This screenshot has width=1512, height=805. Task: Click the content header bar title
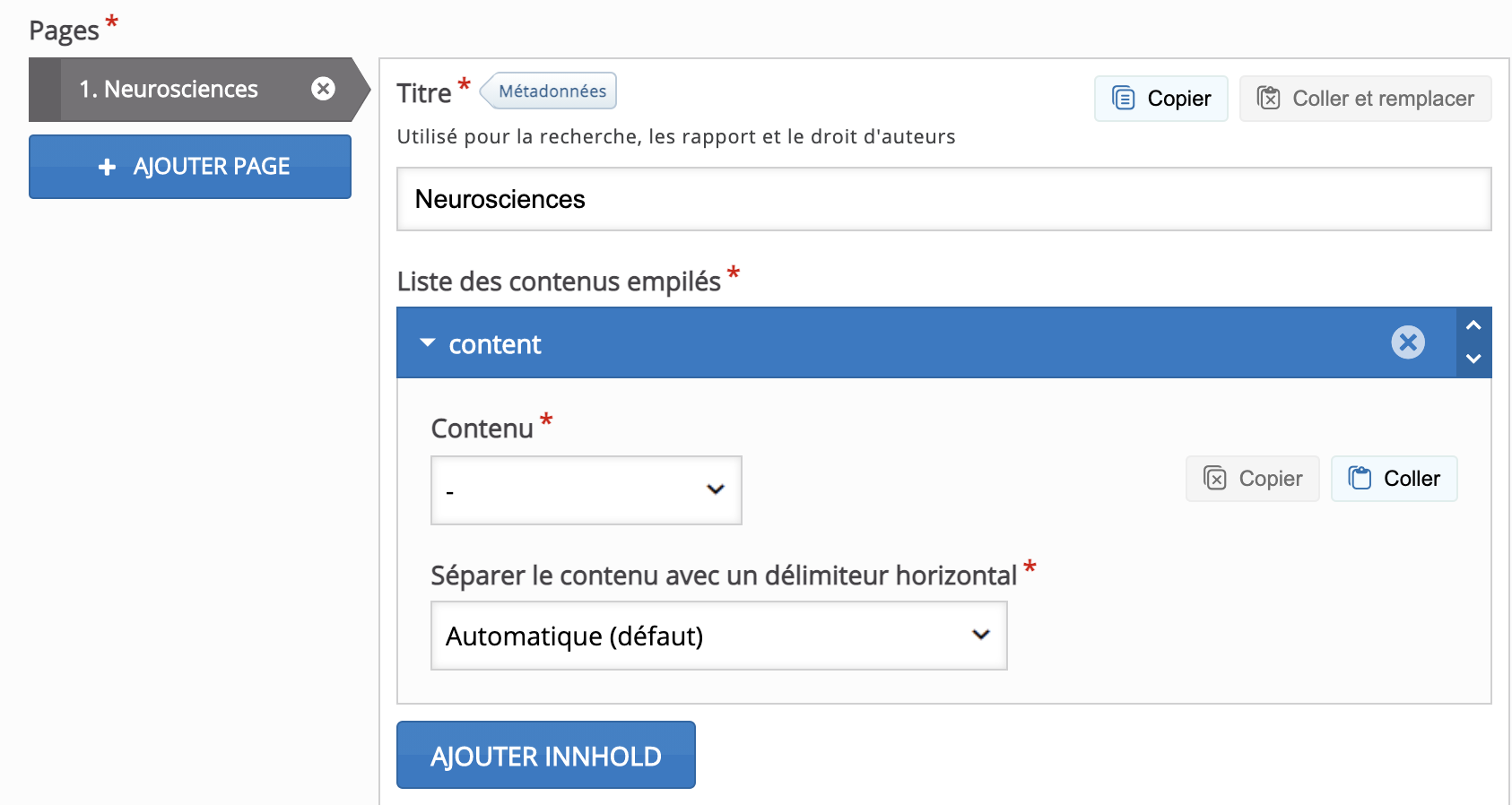[x=495, y=344]
